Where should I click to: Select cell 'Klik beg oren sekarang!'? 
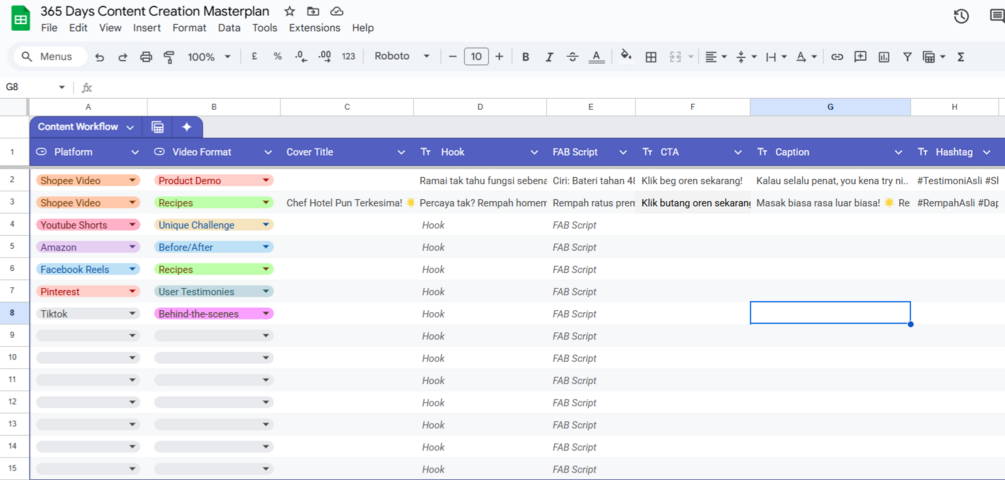[x=693, y=181]
